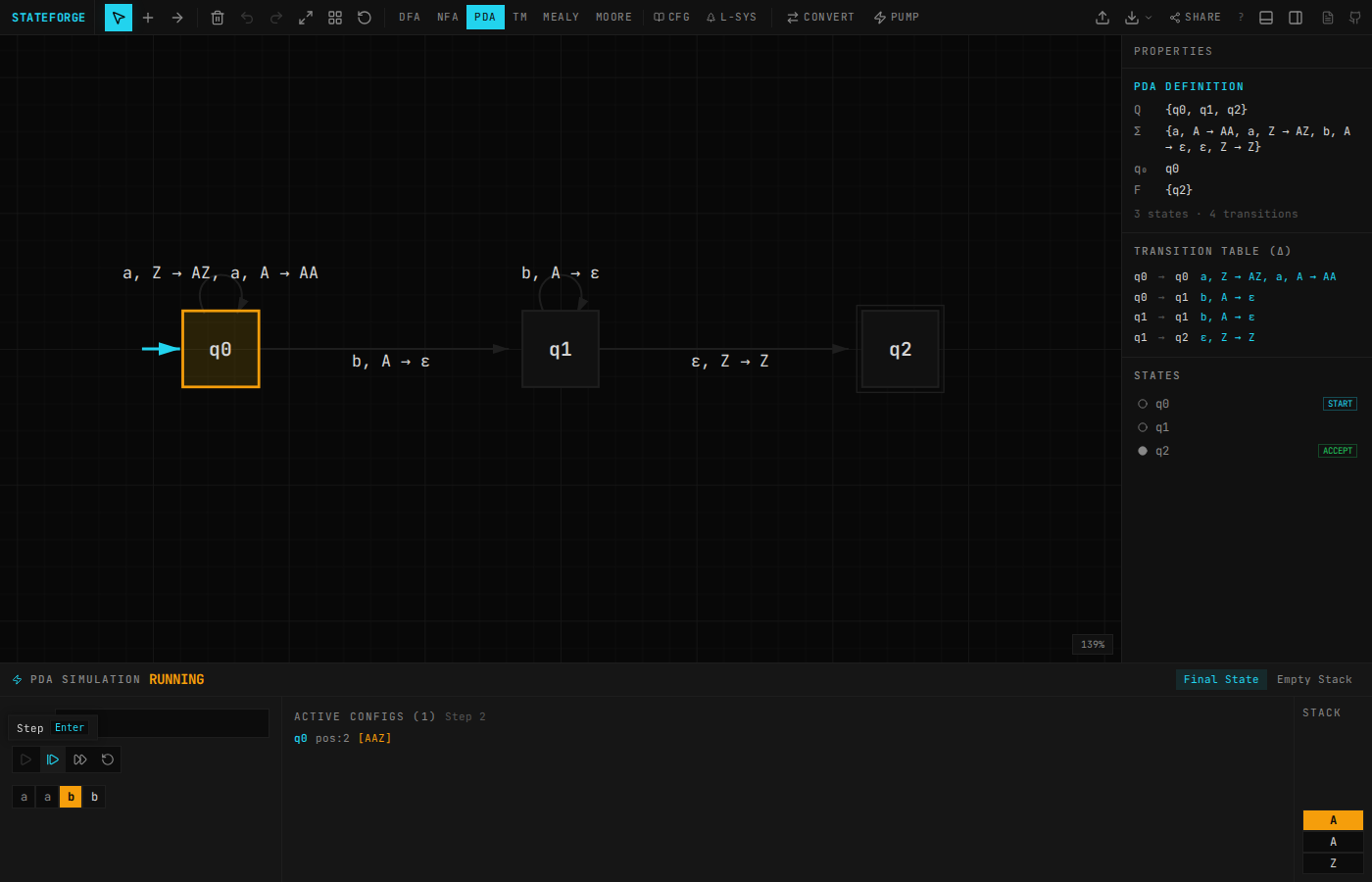Click the fast-forward simulation control
Image resolution: width=1372 pixels, height=882 pixels.
click(79, 759)
